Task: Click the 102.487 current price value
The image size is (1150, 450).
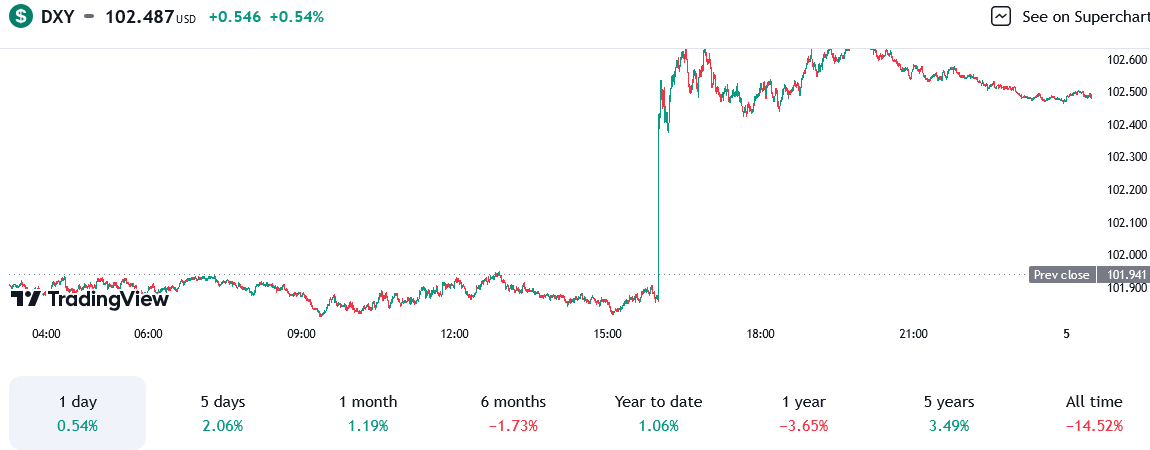Action: coord(138,17)
